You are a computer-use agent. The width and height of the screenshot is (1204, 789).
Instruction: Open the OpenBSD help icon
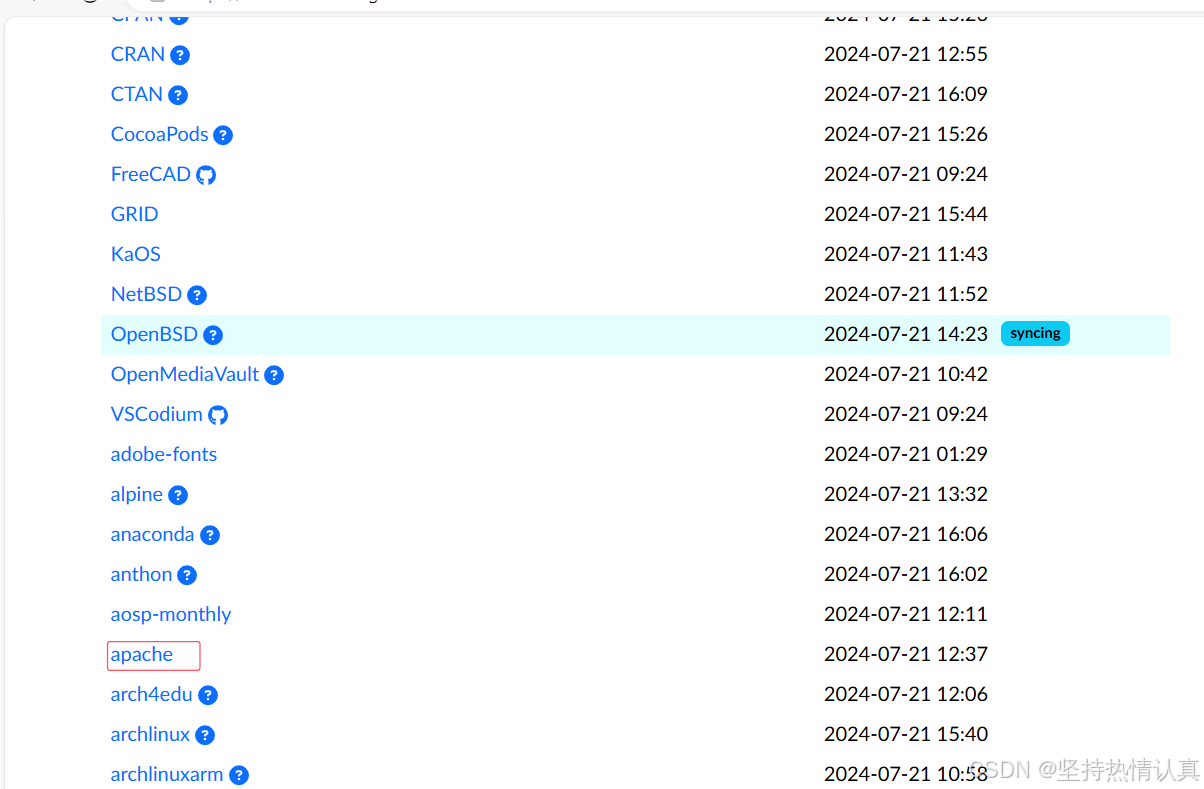click(213, 335)
